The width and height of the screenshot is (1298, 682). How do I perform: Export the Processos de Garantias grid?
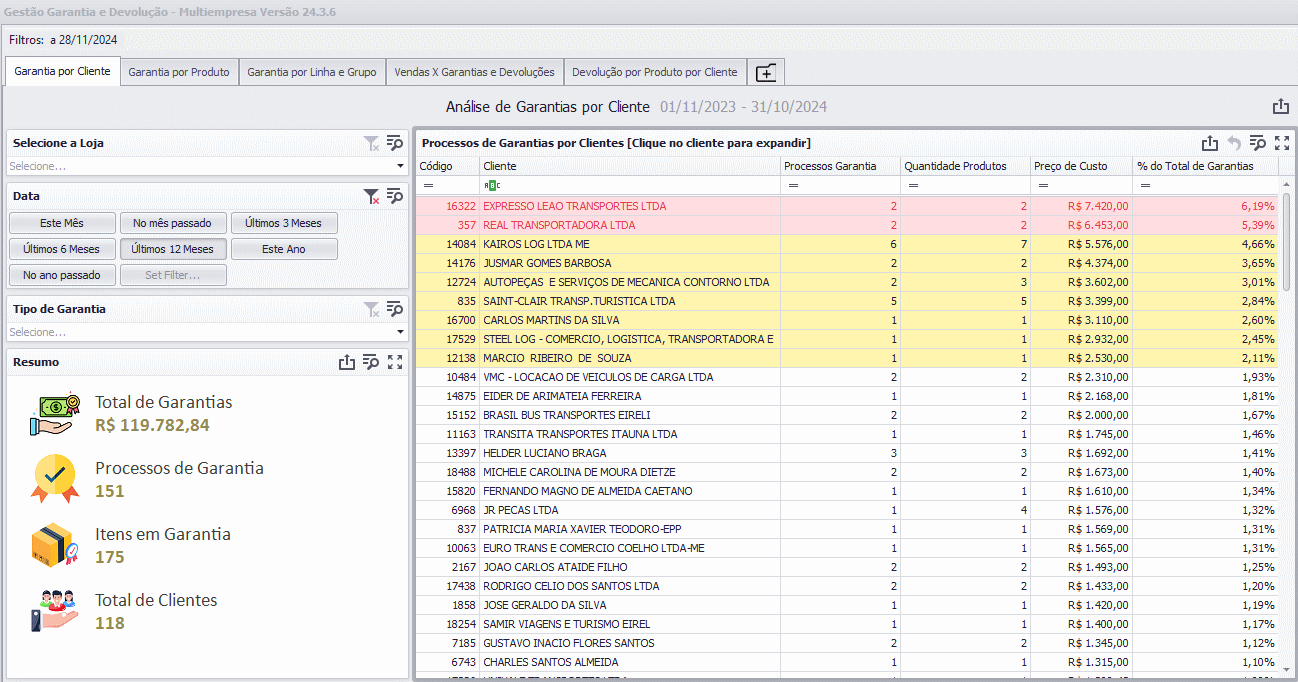1210,143
